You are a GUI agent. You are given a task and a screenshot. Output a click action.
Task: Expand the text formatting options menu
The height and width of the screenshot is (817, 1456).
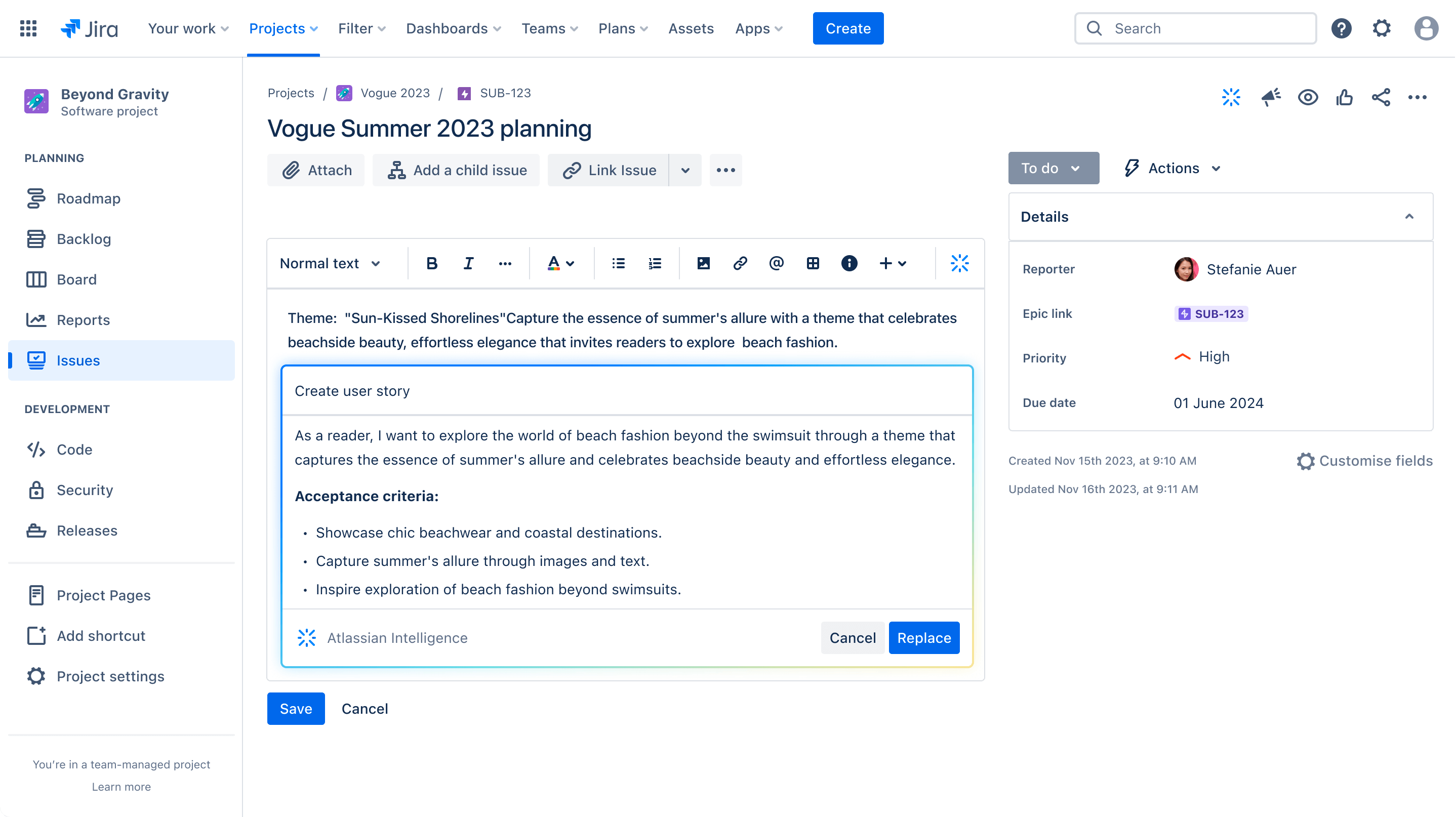point(504,263)
